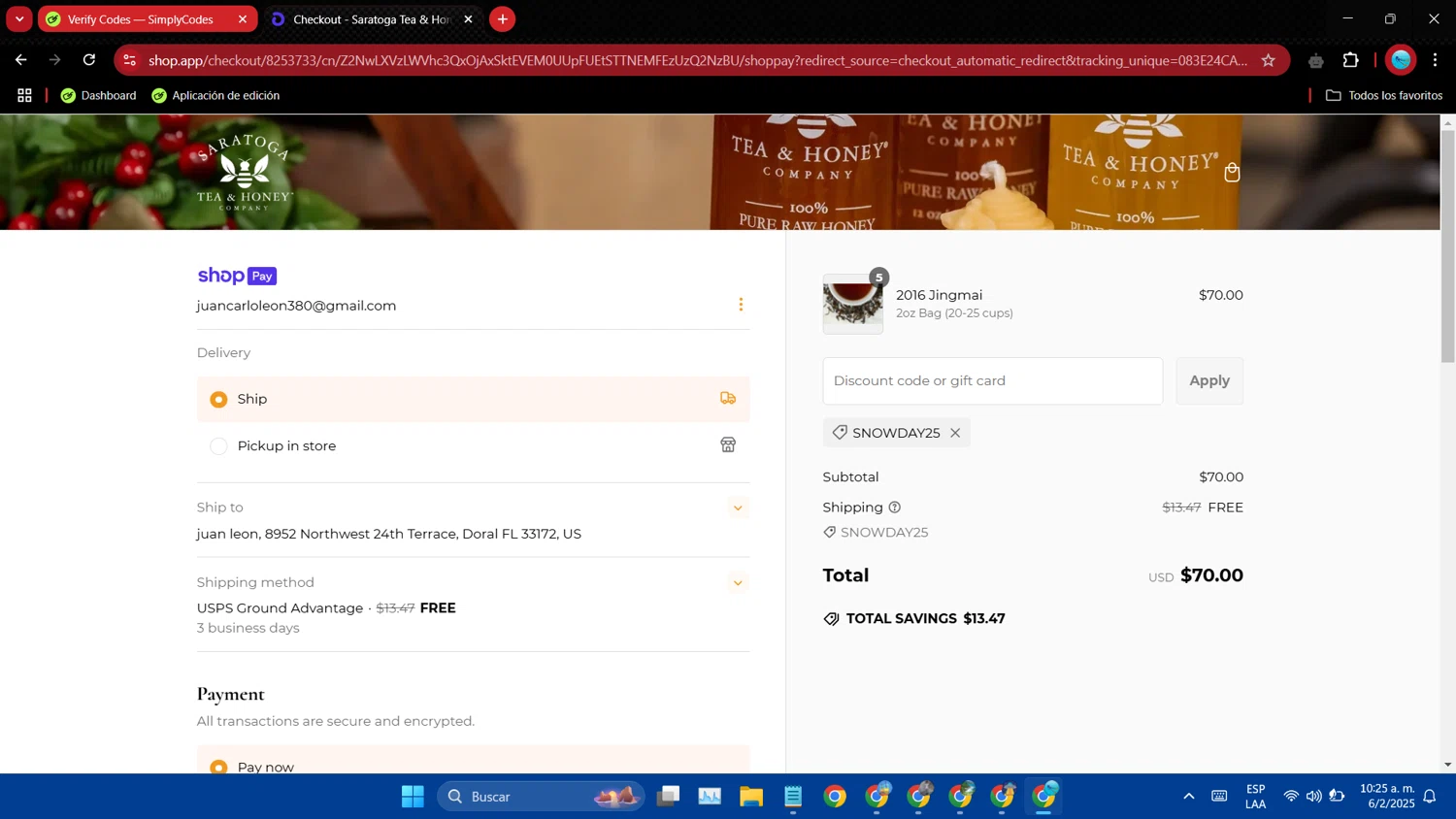Switch to the Checkout Saratoga Tea tab

(x=371, y=19)
